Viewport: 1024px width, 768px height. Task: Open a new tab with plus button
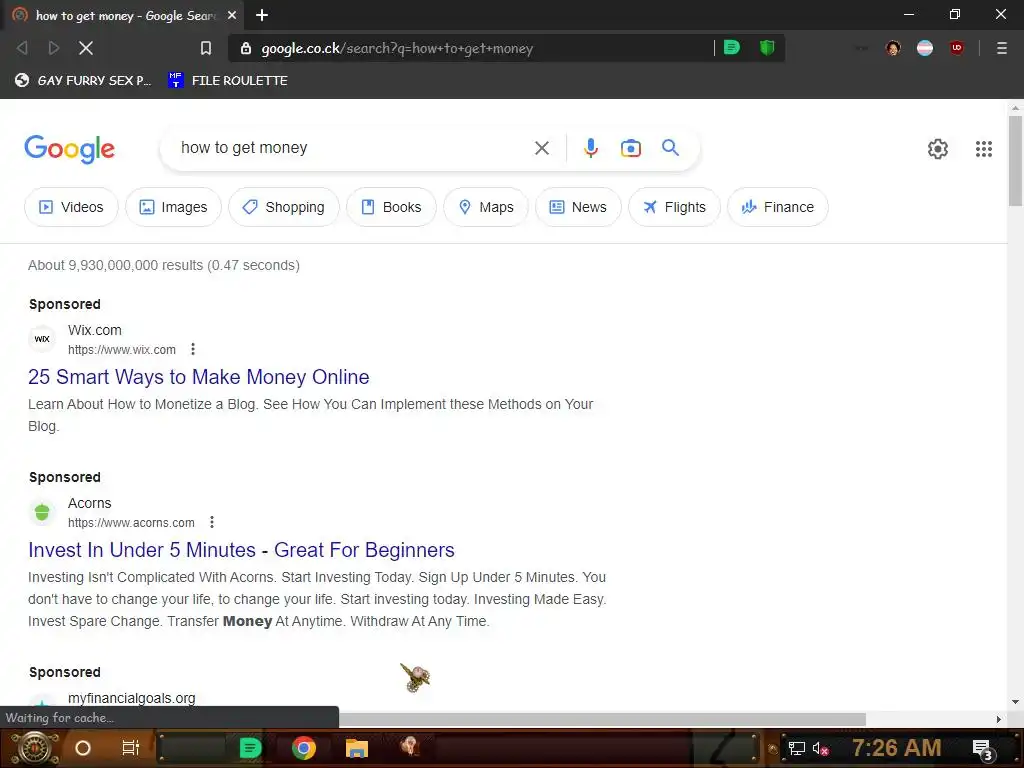(262, 15)
